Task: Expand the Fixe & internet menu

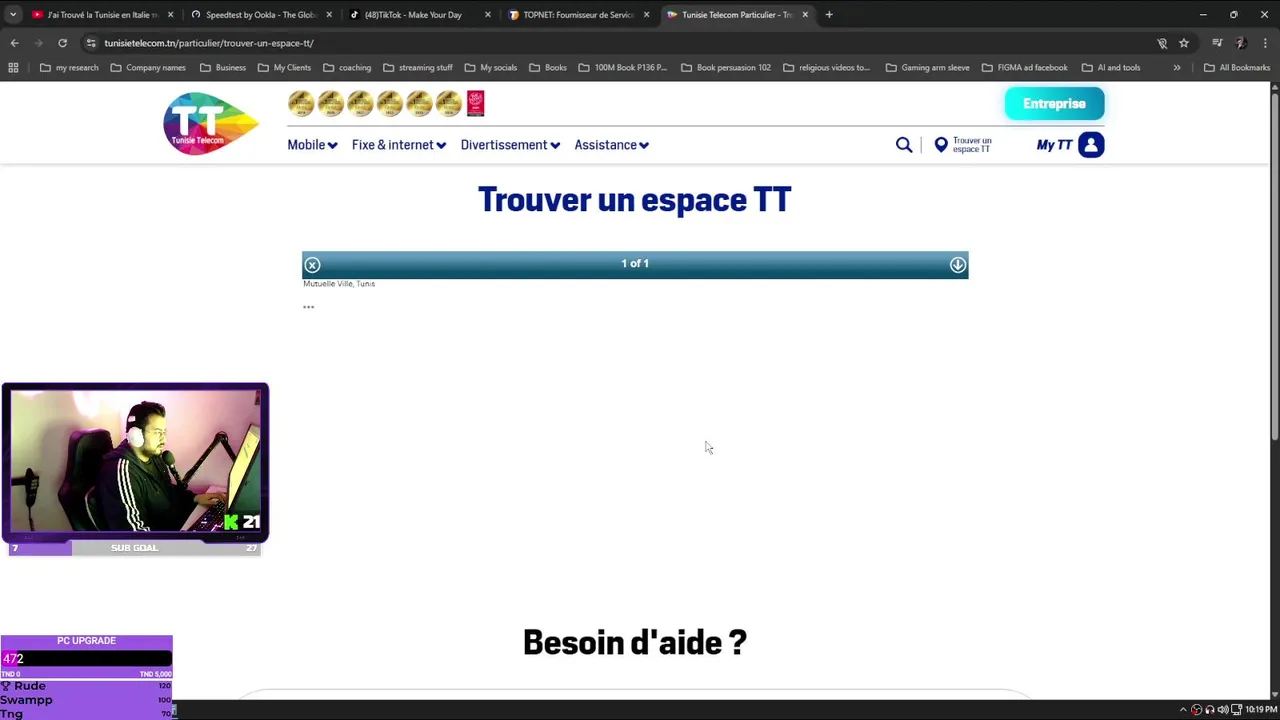Action: click(399, 145)
